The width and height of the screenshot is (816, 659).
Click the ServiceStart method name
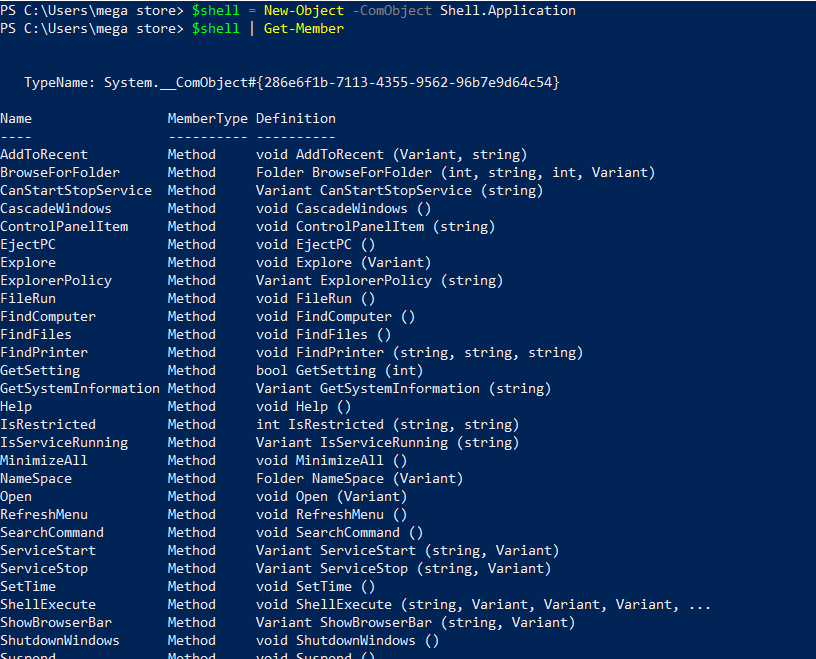[x=48, y=550]
